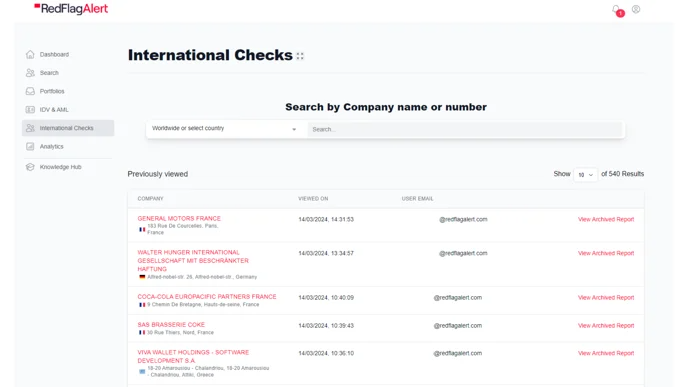
Task: Click the Previously viewed heading
Action: point(158,174)
